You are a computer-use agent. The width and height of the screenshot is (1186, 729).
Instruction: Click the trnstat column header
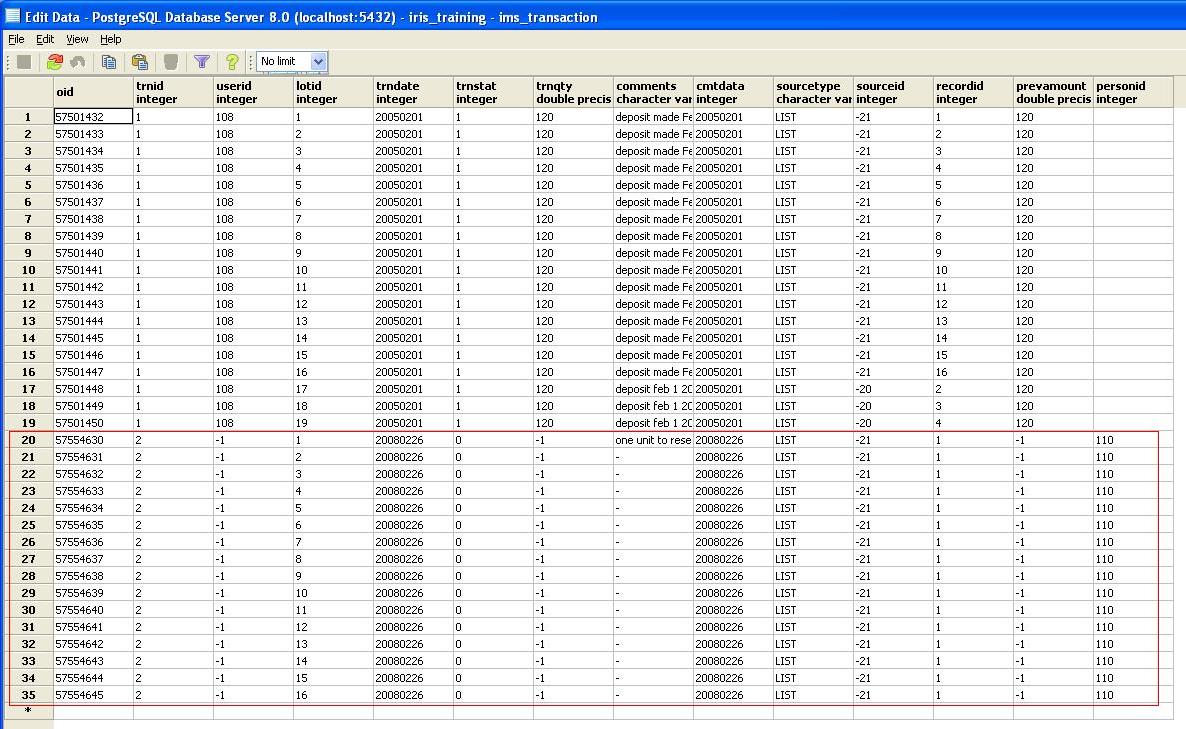click(x=494, y=92)
